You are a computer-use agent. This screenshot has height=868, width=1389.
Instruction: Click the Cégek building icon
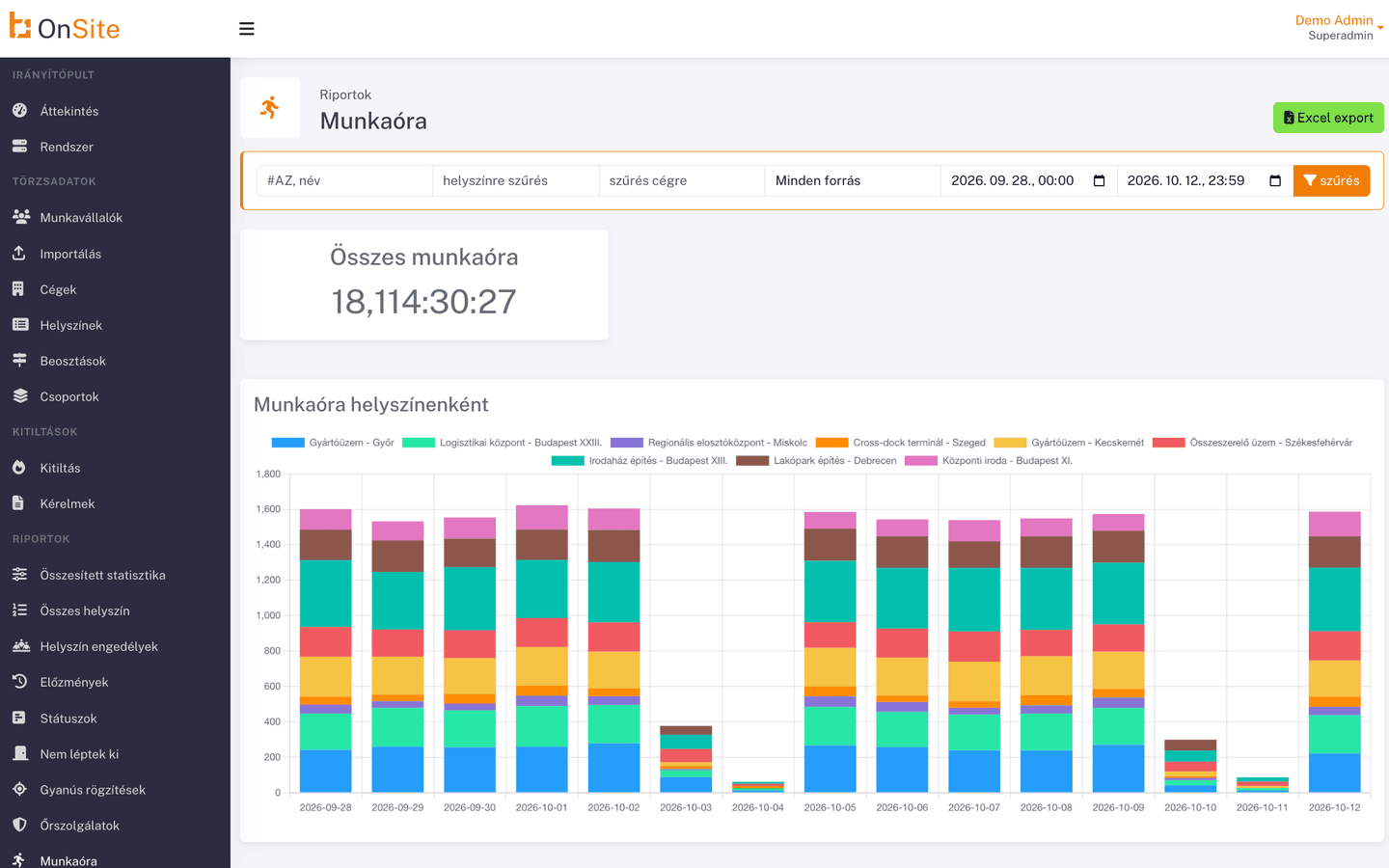tap(18, 288)
